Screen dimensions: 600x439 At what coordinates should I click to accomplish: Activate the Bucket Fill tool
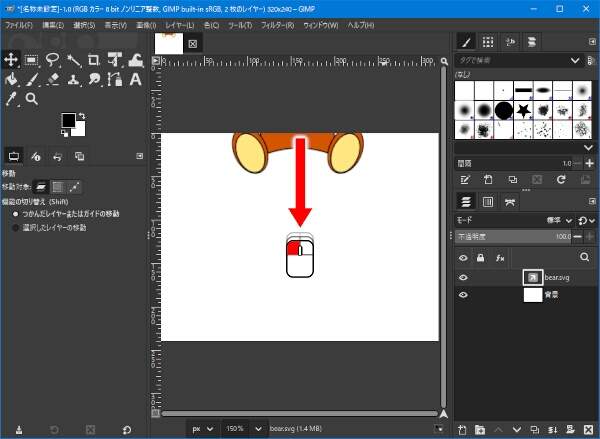13,79
